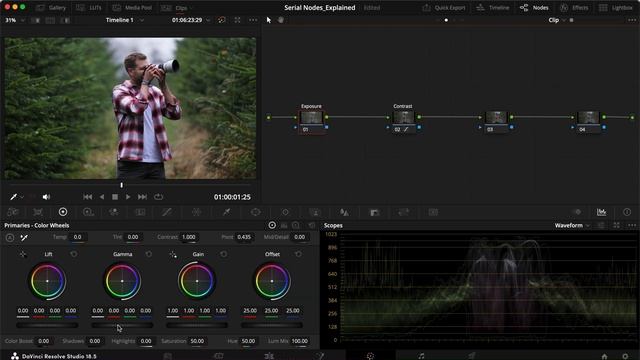Toggle the Nodes editor panel

534,8
